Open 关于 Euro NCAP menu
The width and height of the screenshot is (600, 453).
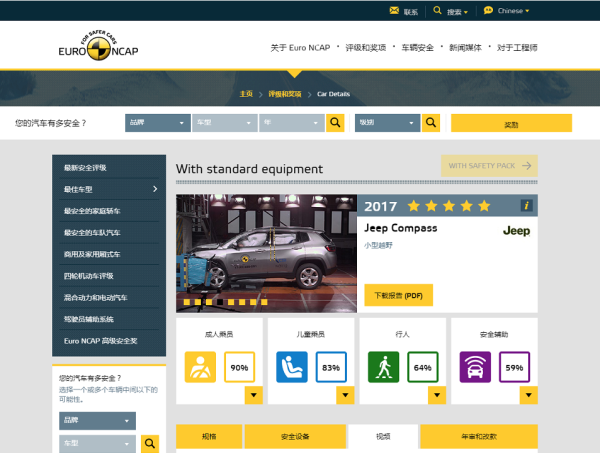click(300, 48)
